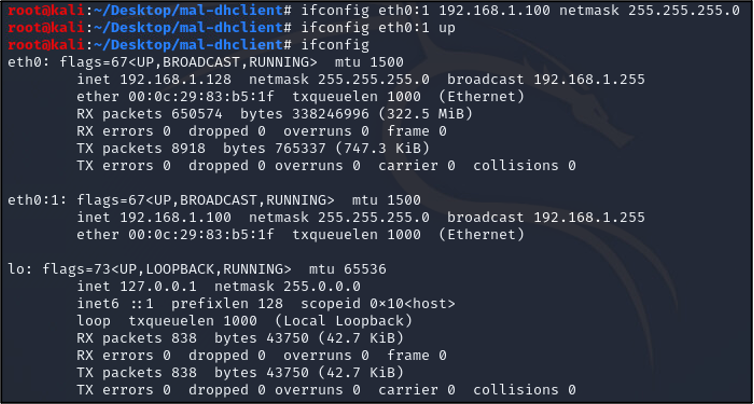This screenshot has height=404, width=754.
Task: Click 'RX packets 650574' text
Action: [150, 114]
